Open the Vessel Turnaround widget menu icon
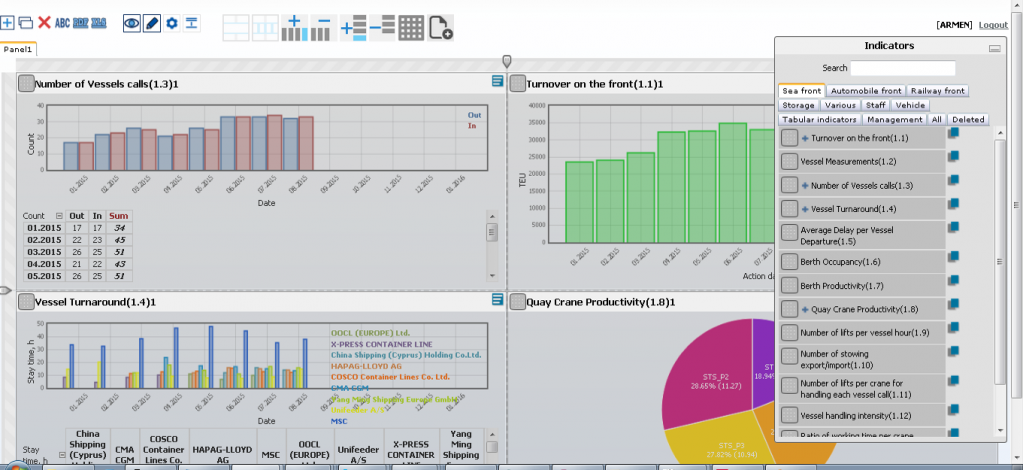 (497, 299)
